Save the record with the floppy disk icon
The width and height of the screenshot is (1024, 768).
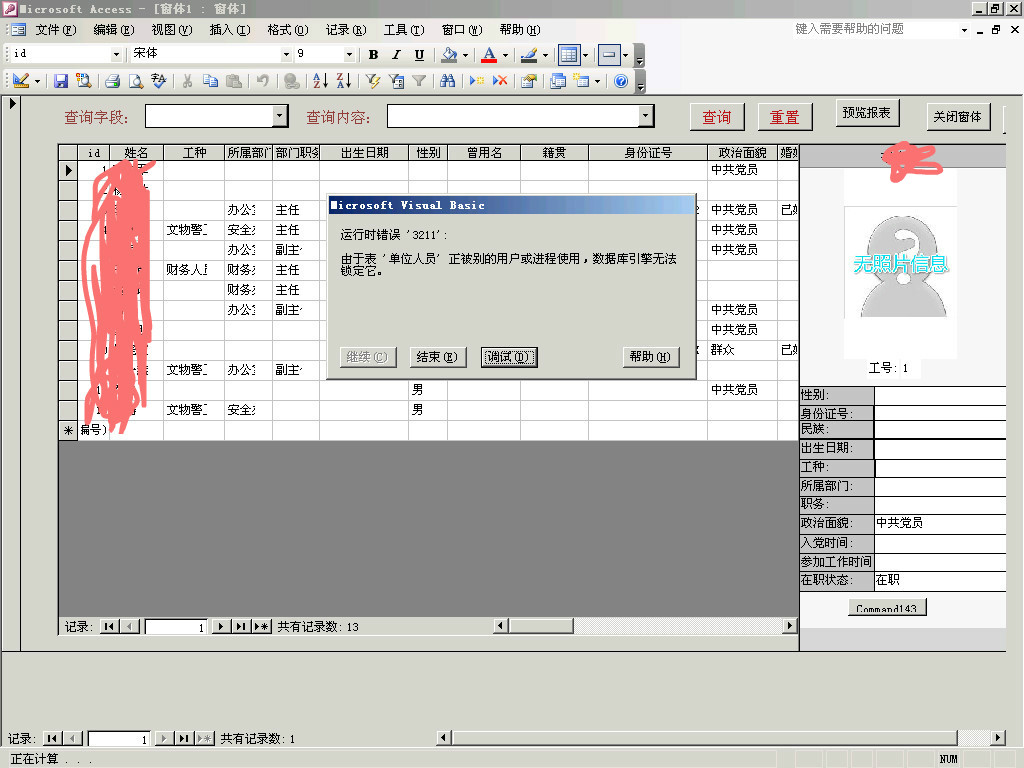point(61,80)
